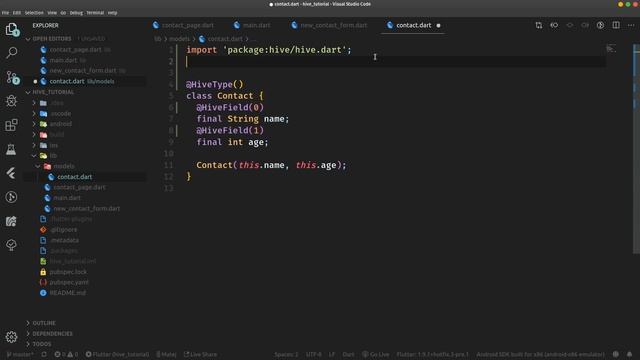Open the Search view in activity bar

(11, 53)
